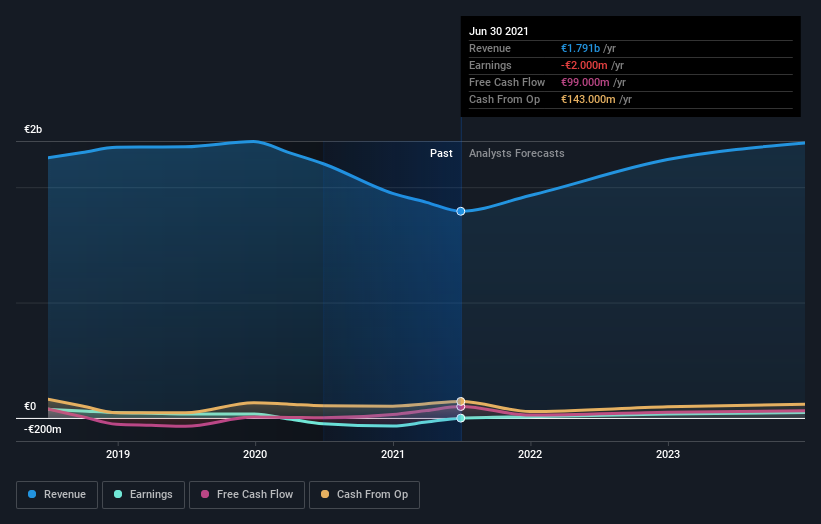
Task: Click the 2021 x-axis label
Action: tap(393, 454)
